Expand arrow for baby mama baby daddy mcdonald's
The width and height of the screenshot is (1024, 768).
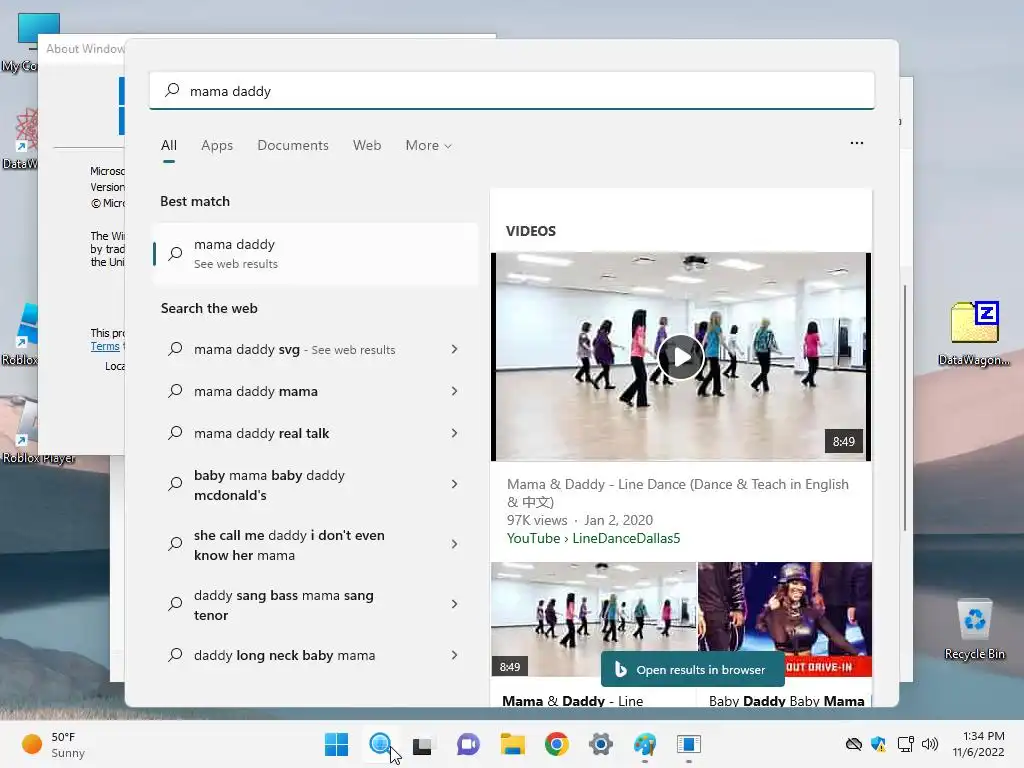tap(455, 484)
